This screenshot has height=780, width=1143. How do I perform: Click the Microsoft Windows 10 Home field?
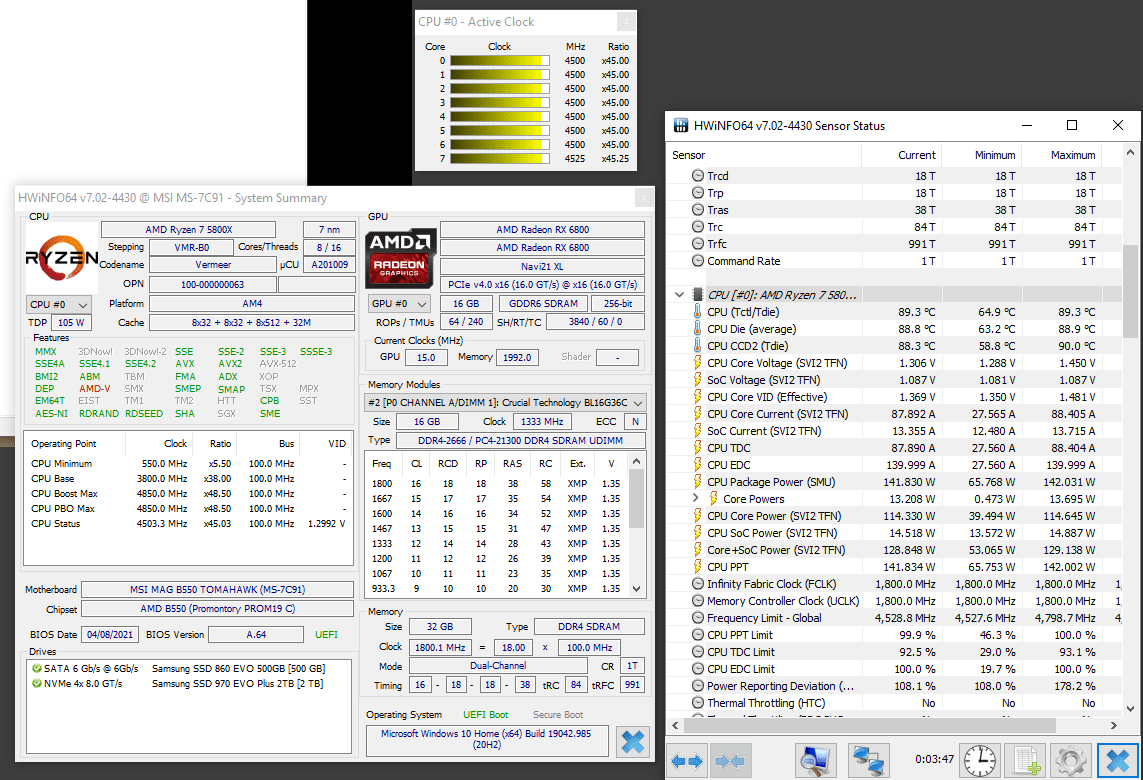[x=486, y=739]
